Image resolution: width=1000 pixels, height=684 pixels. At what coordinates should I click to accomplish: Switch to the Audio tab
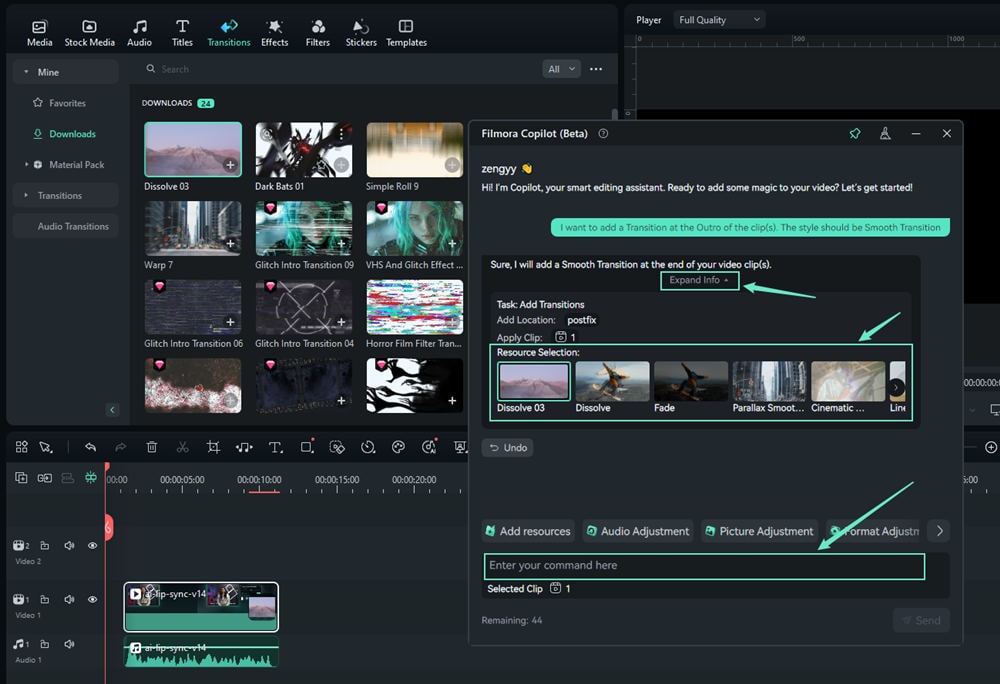(x=139, y=33)
